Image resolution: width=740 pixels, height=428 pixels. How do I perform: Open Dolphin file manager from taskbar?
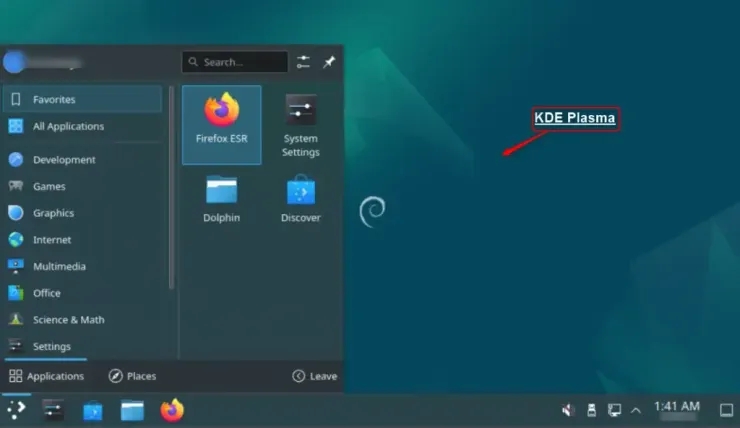click(x=132, y=410)
